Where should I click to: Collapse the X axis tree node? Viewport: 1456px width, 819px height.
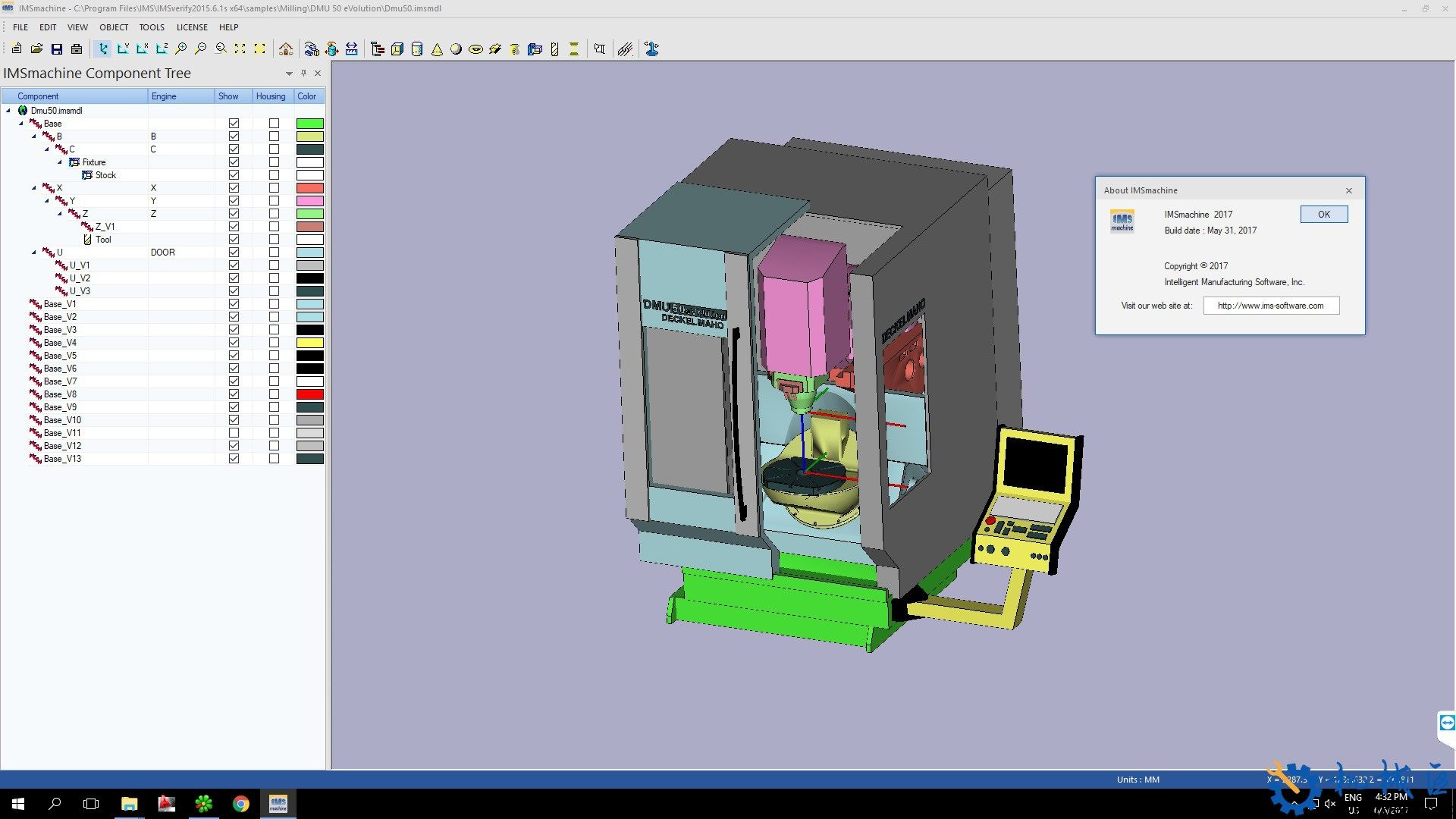(34, 188)
